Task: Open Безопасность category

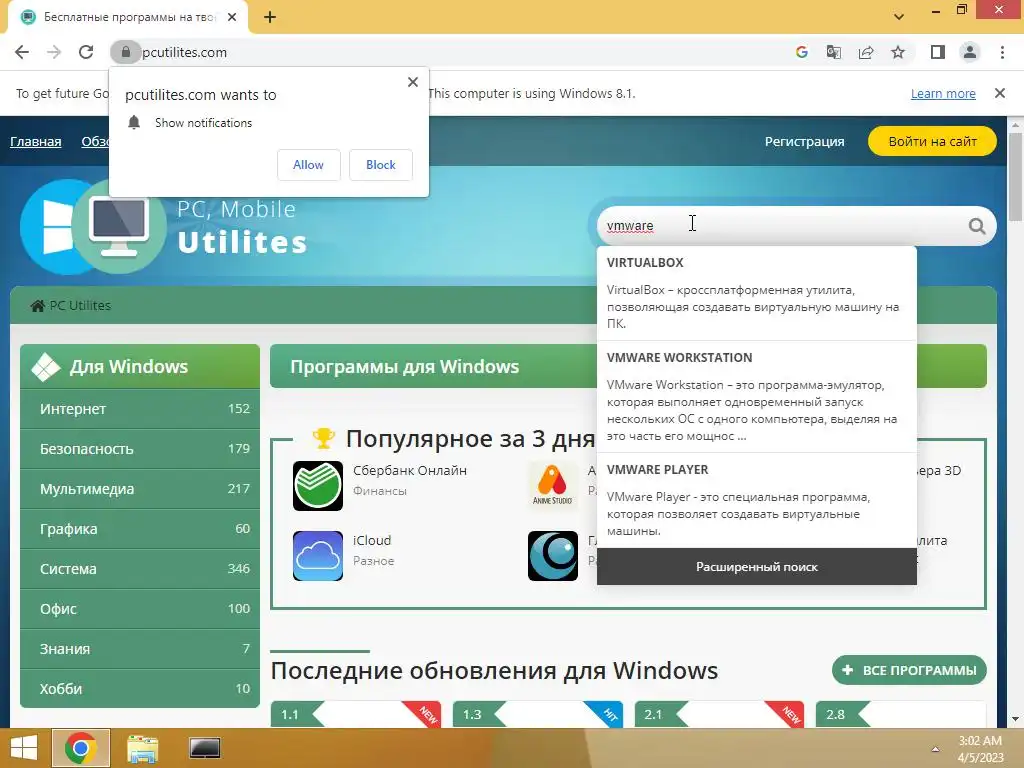Action: 140,449
